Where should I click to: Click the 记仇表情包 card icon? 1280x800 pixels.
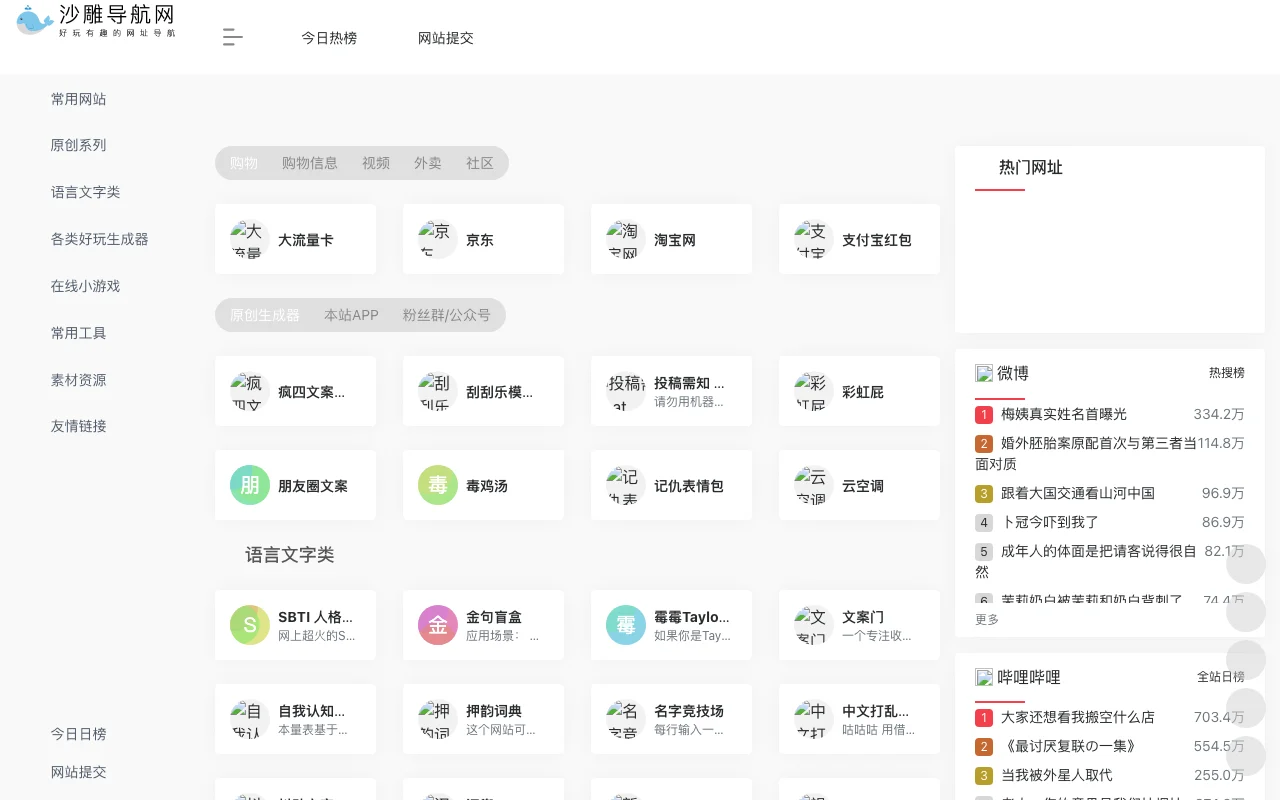pos(626,486)
